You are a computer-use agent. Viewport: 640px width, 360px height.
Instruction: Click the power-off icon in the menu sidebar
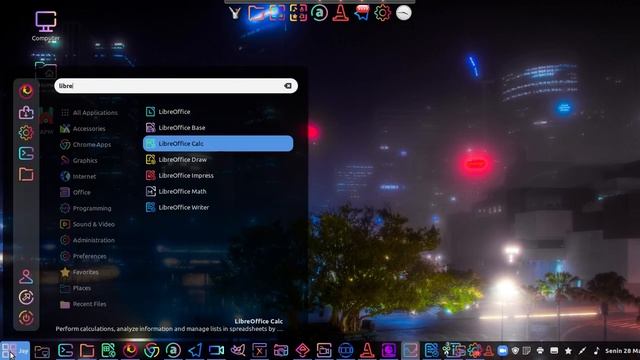coord(26,318)
